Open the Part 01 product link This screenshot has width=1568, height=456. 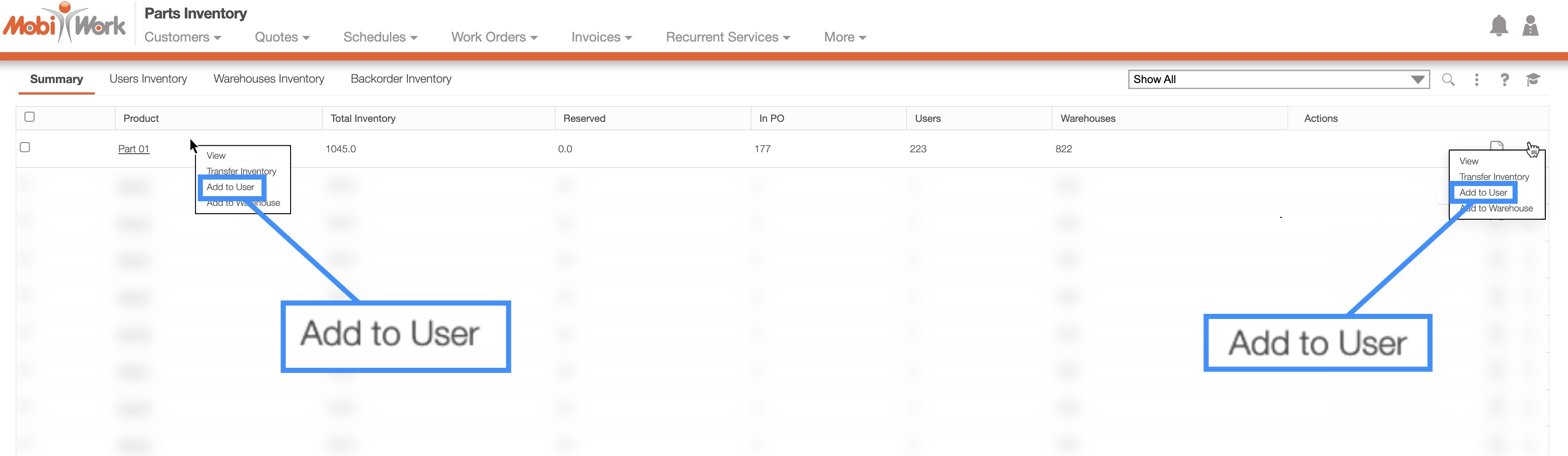(134, 149)
